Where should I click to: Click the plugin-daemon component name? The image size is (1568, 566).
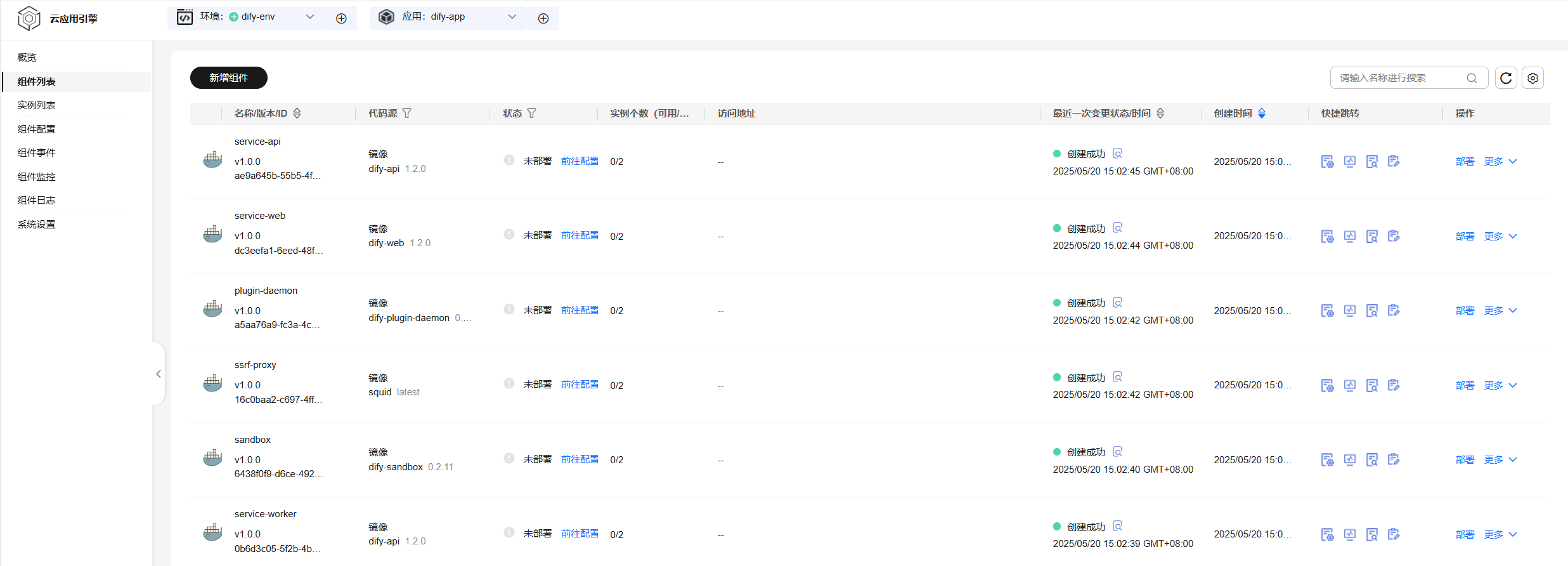click(x=266, y=291)
